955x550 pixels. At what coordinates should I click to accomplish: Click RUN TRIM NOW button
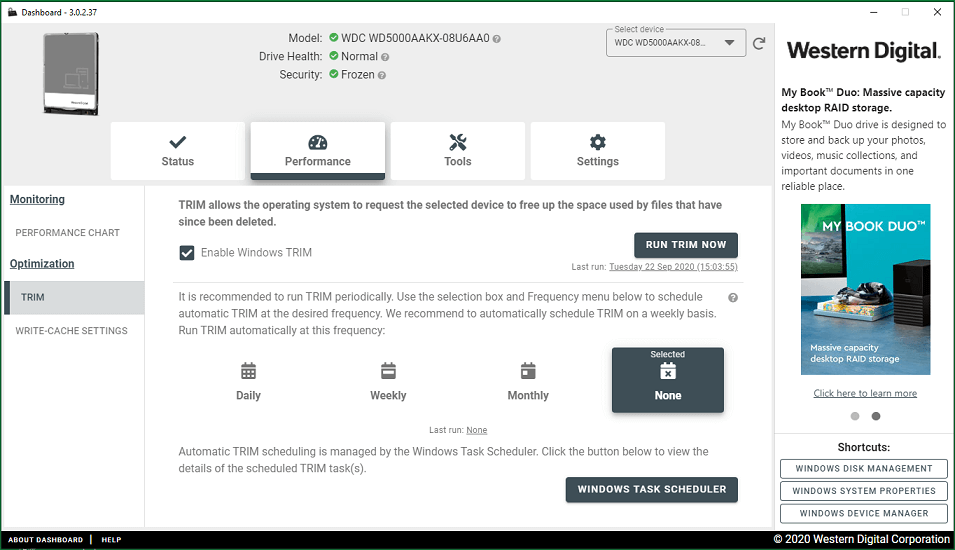coord(686,245)
